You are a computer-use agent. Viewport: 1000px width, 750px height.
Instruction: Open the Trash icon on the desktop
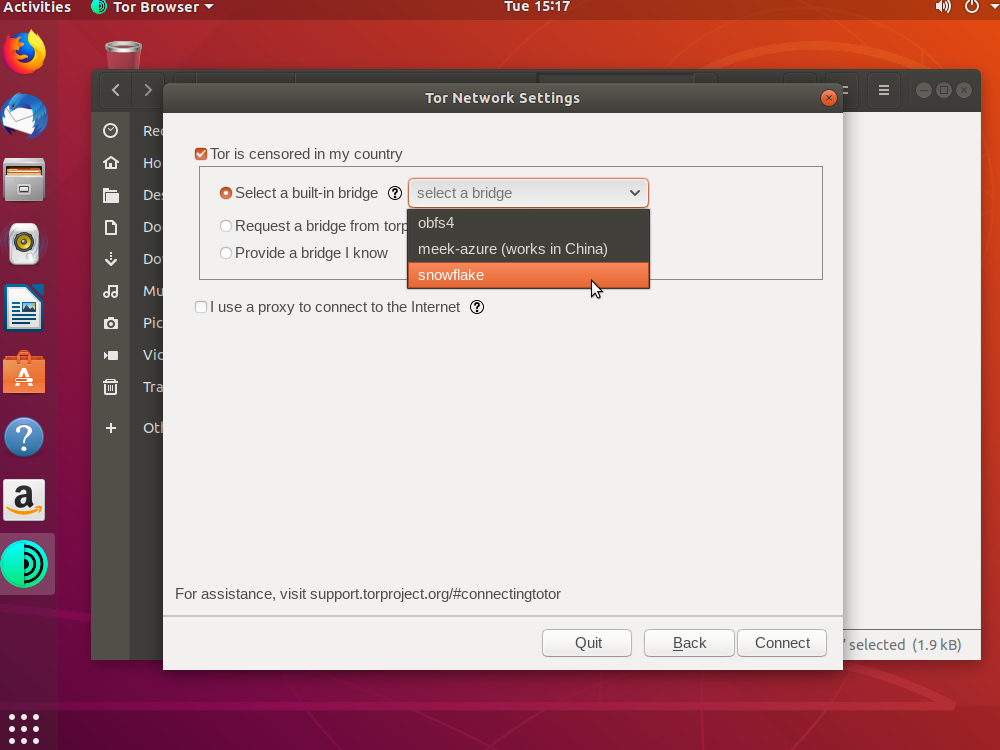[x=123, y=55]
